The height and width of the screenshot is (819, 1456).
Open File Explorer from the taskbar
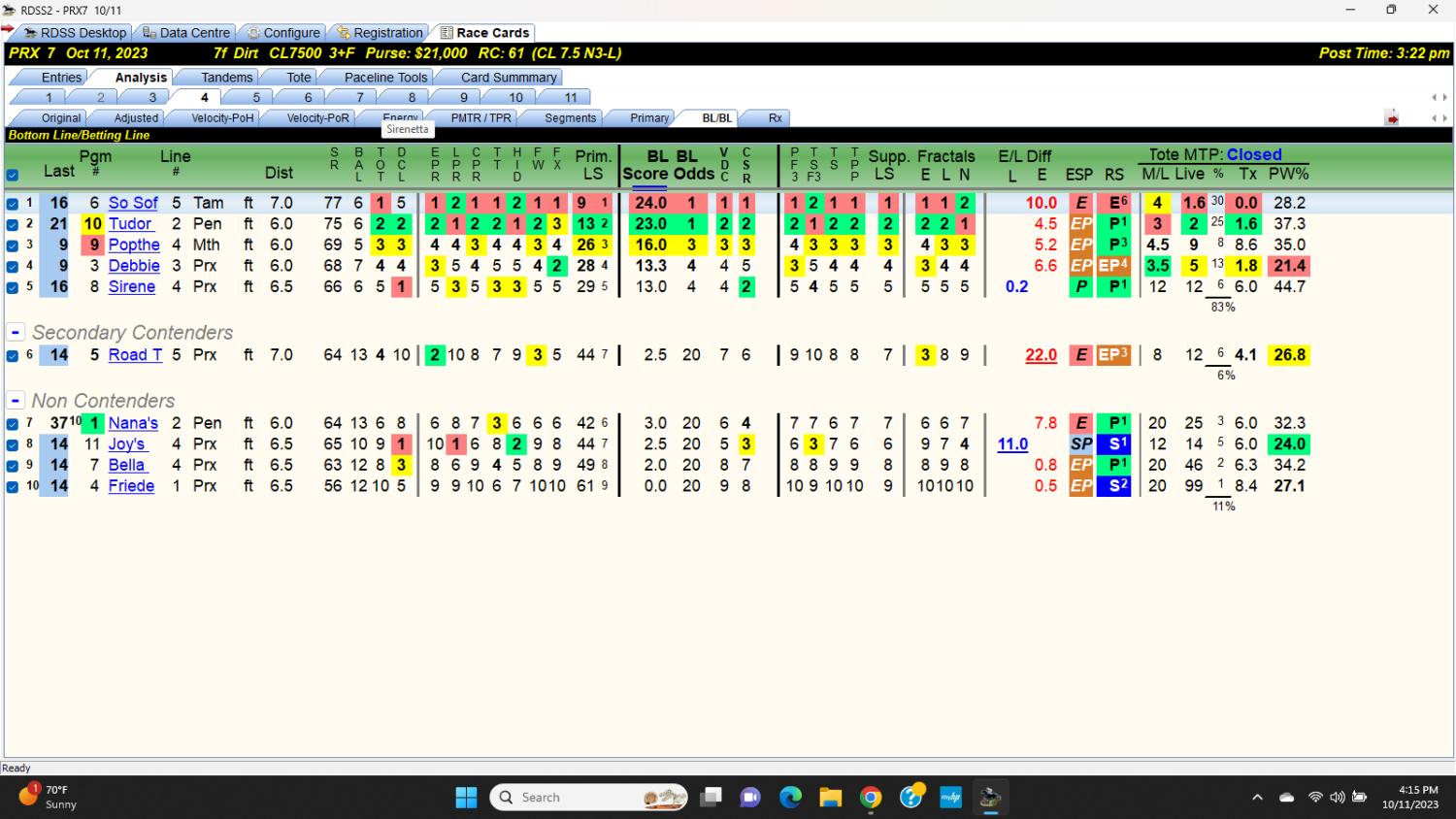coord(830,798)
